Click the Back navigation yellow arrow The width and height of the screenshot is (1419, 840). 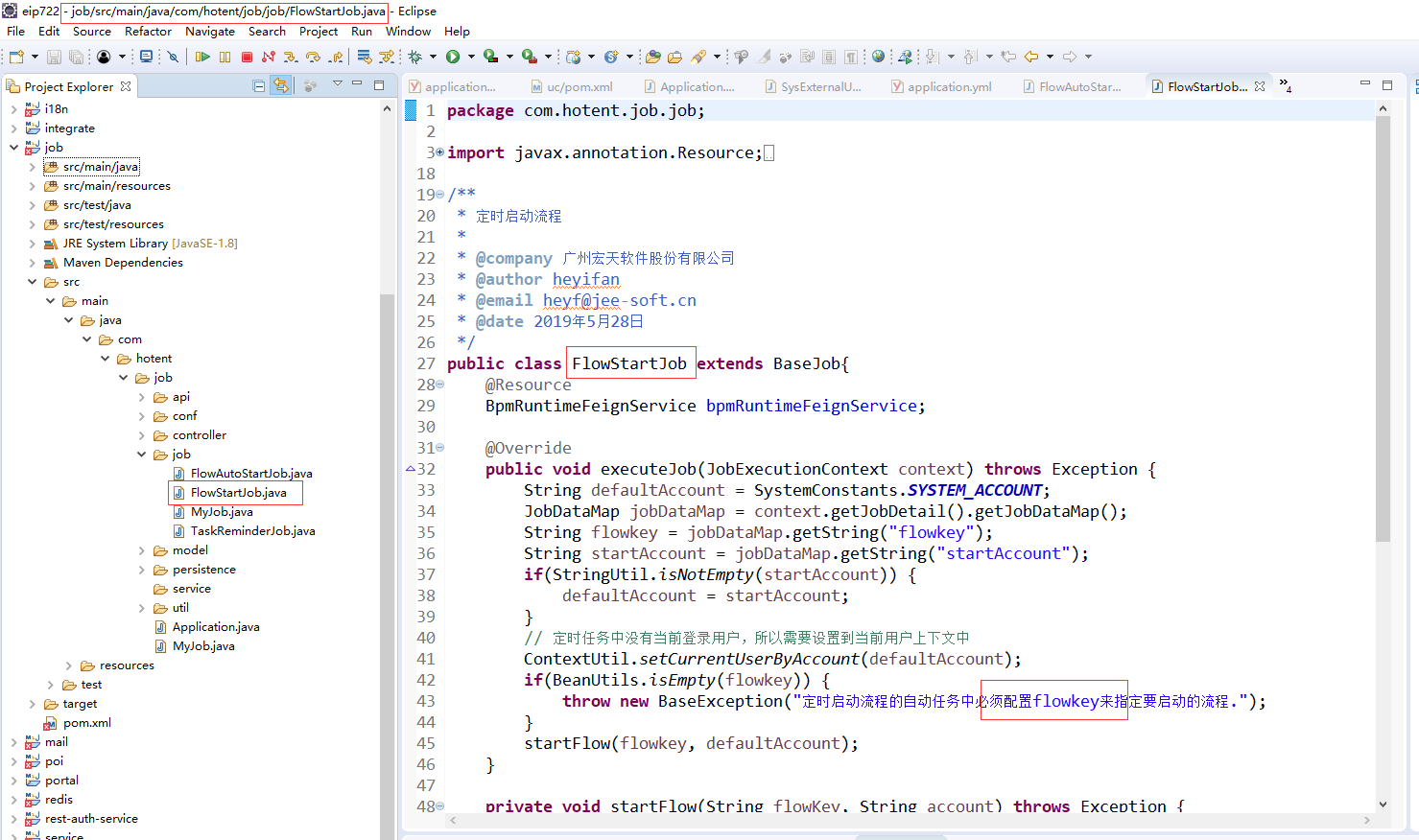(1031, 58)
